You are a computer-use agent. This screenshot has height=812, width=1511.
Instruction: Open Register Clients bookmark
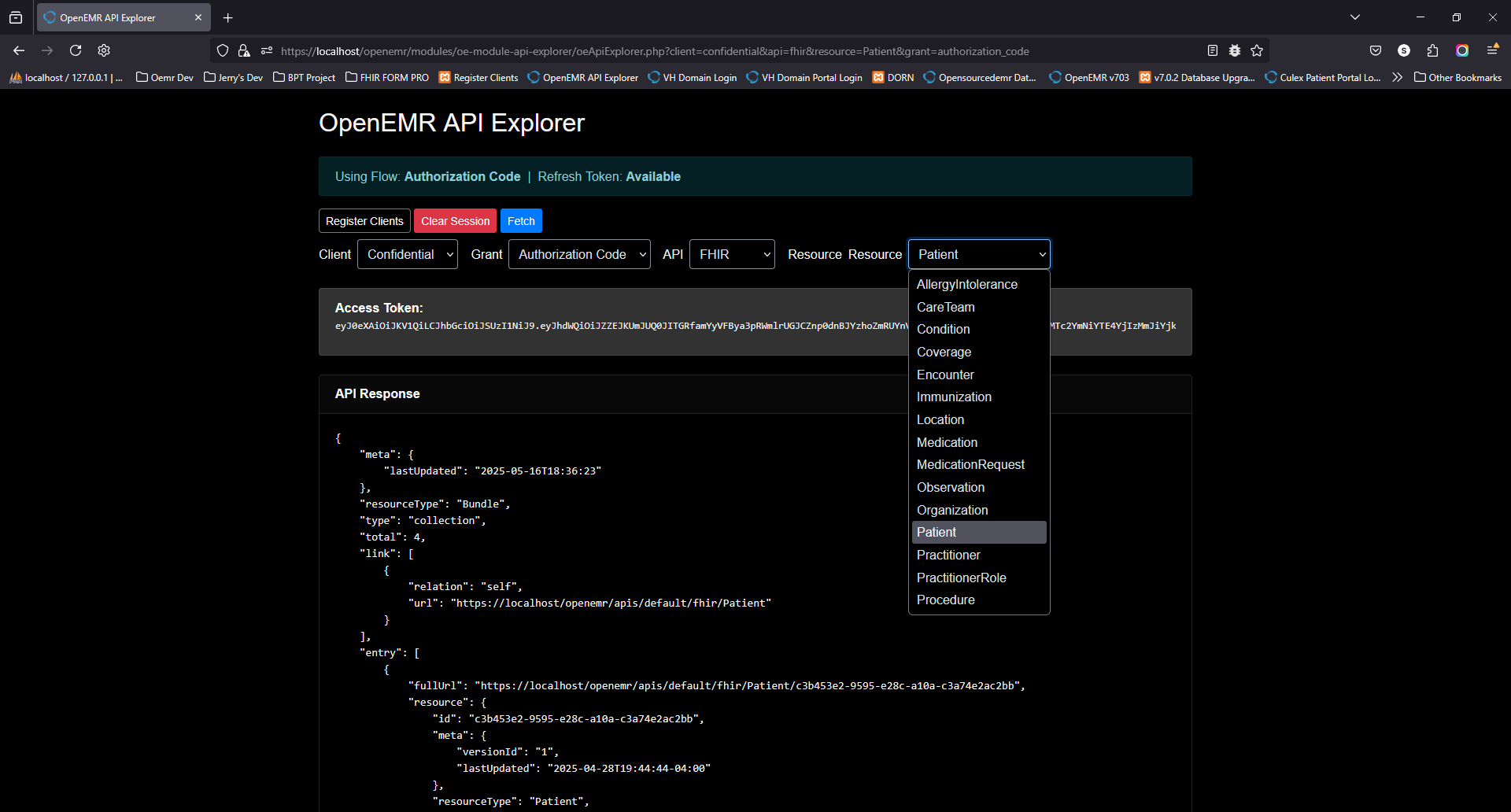coord(478,77)
